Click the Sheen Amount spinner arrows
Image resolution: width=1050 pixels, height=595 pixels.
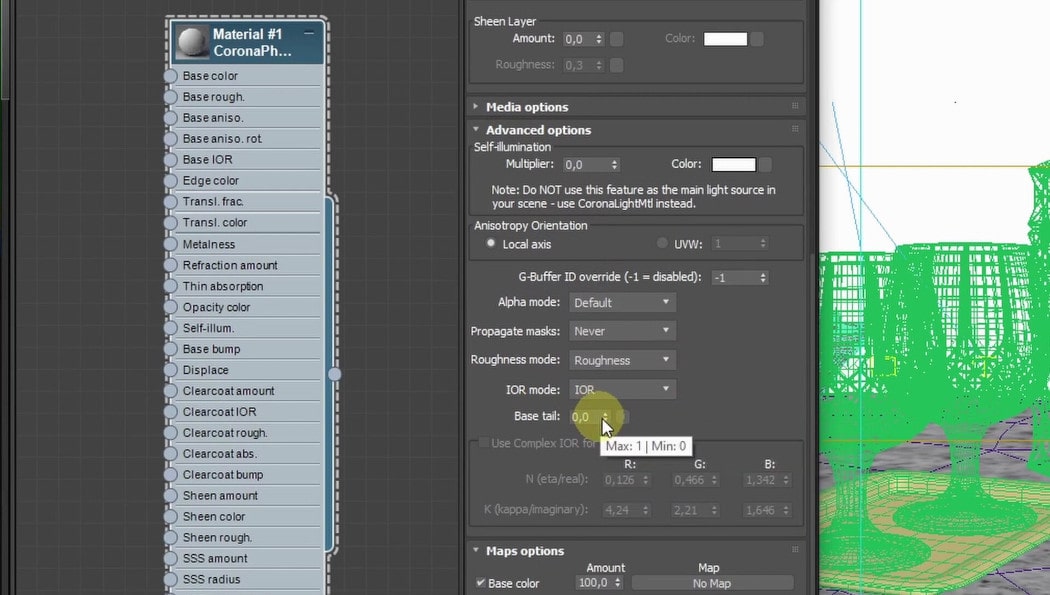(599, 39)
